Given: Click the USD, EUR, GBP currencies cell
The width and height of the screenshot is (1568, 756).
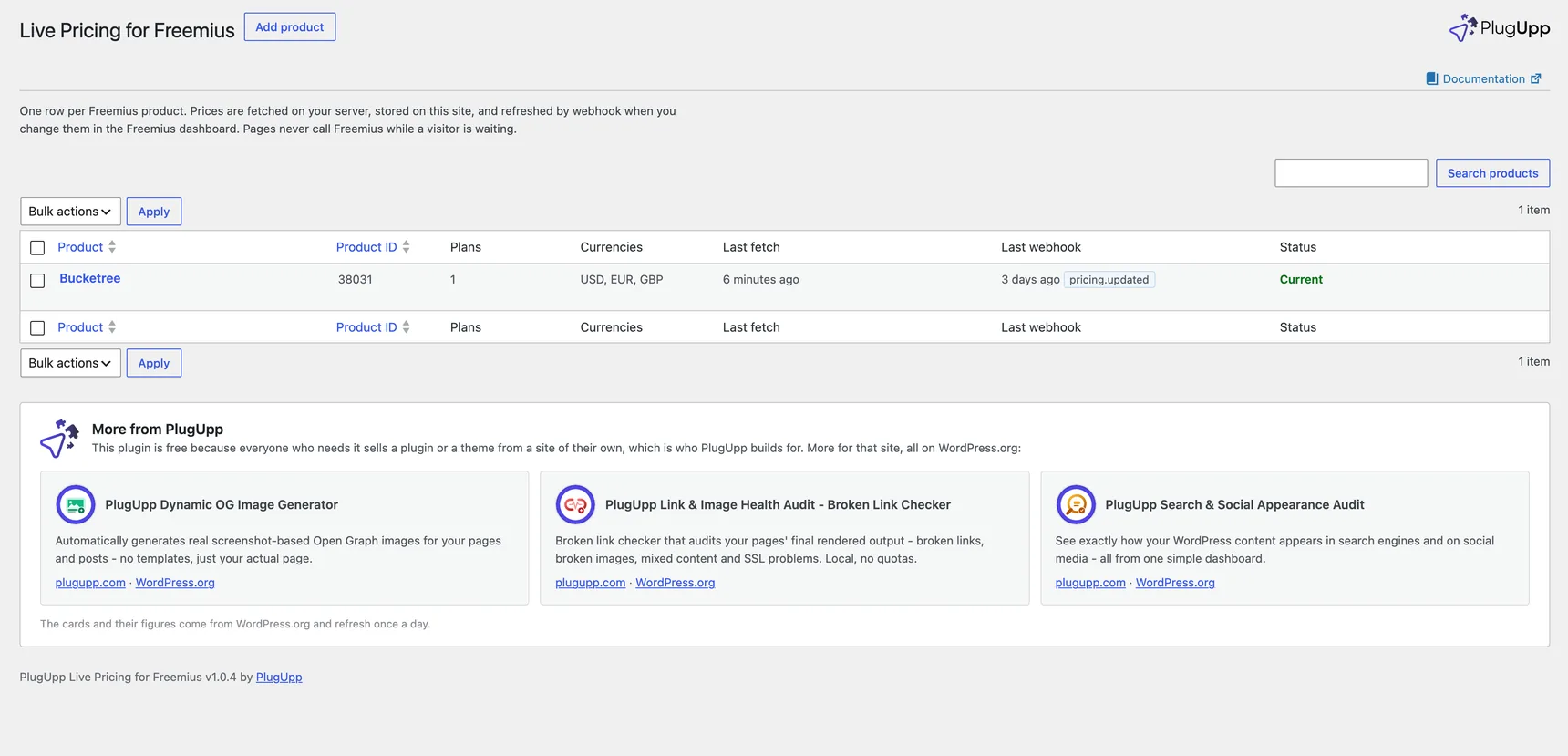Looking at the screenshot, I should pos(622,280).
